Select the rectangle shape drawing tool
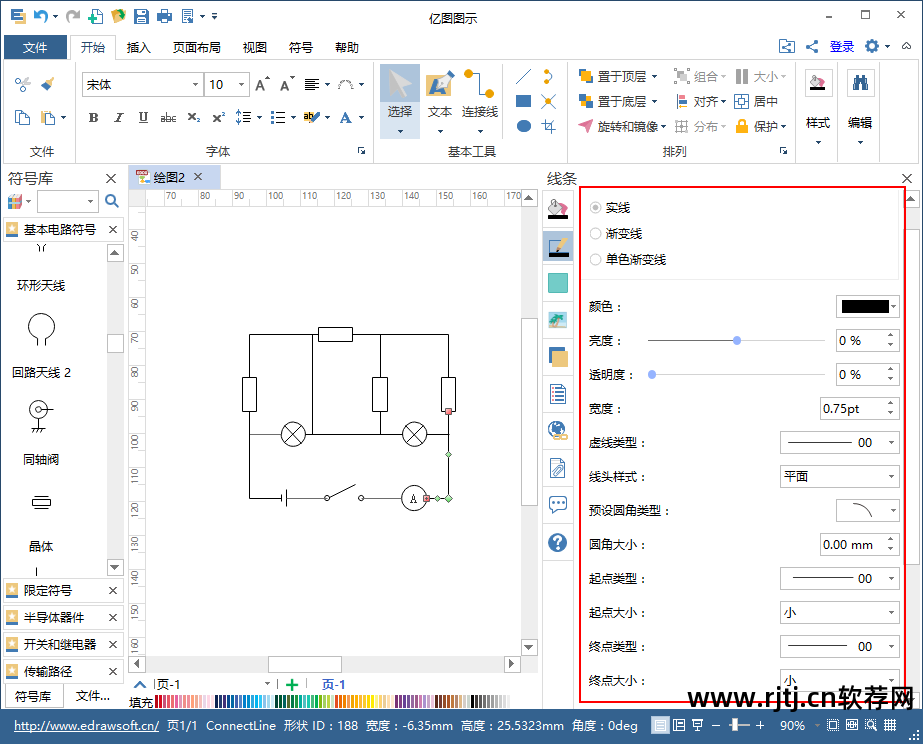The width and height of the screenshot is (923, 744). coord(523,101)
